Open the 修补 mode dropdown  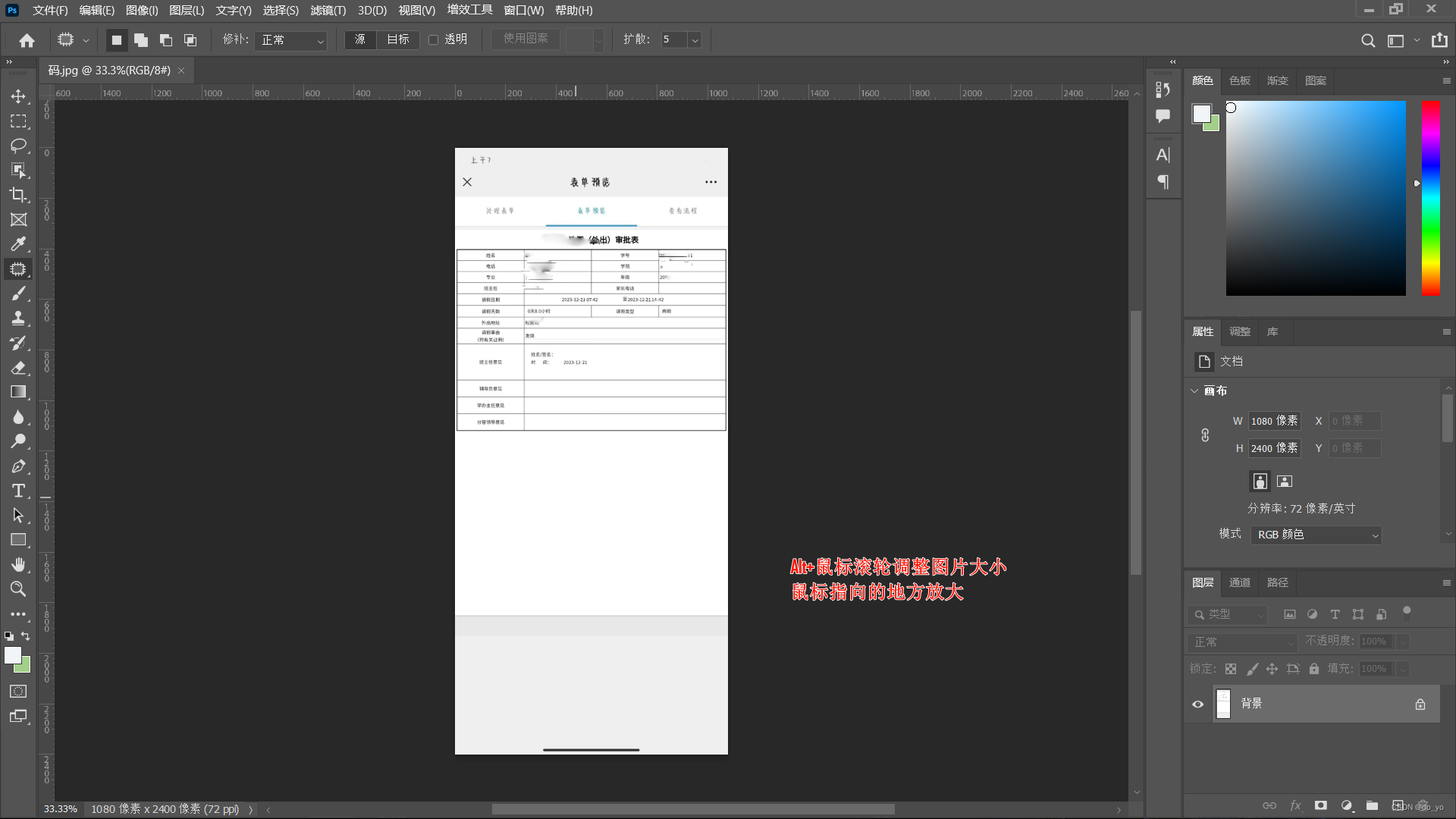click(291, 40)
